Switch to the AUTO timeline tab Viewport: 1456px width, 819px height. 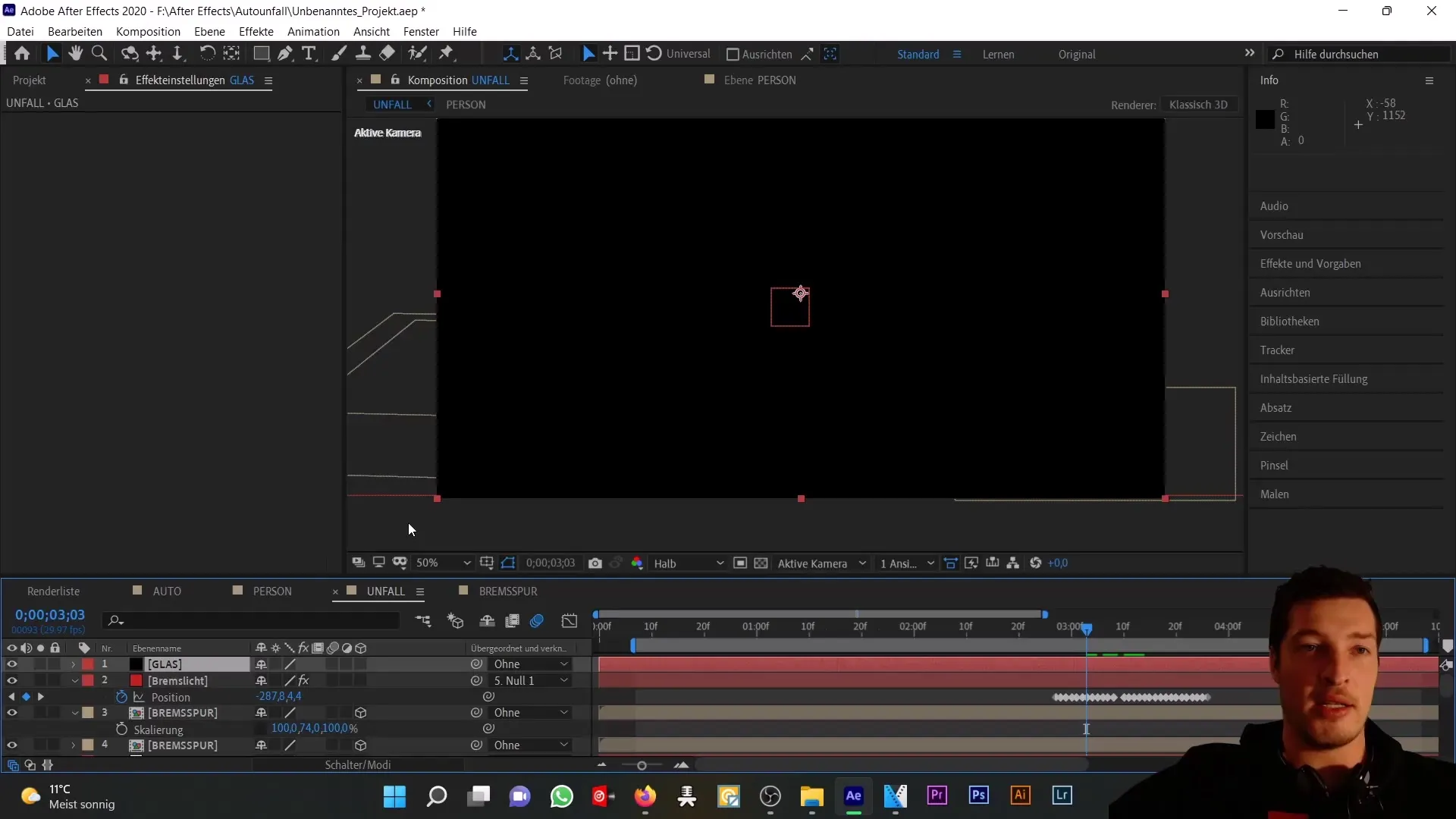coord(167,591)
